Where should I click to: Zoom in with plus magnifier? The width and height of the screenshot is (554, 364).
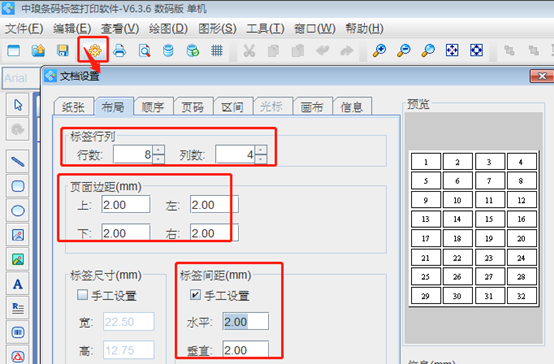[x=379, y=51]
